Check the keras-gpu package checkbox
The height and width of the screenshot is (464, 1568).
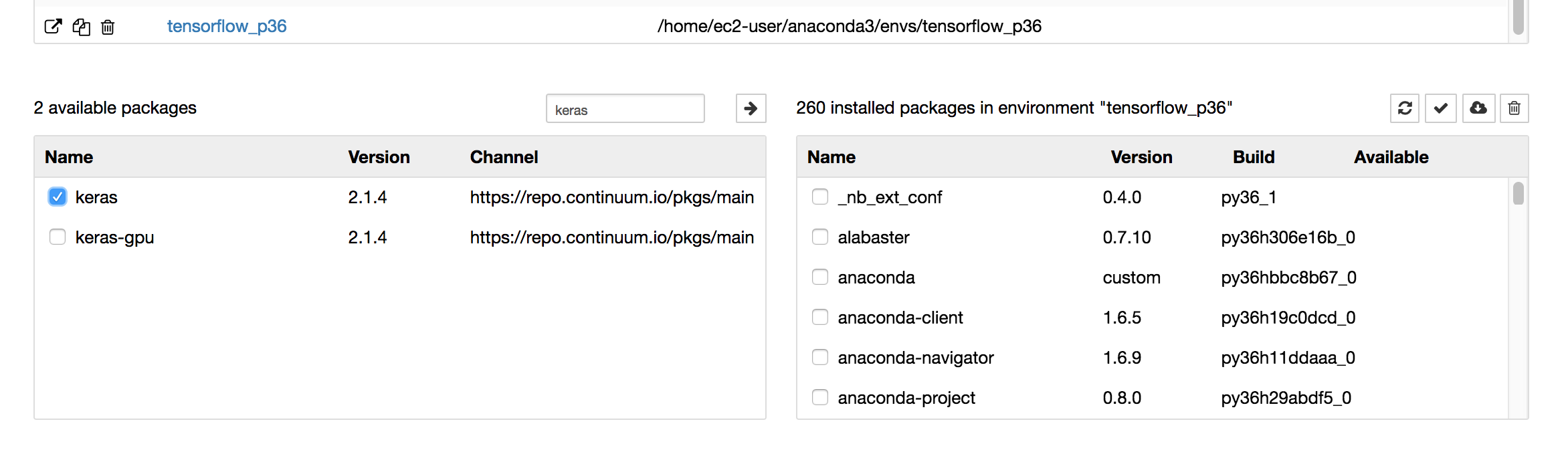(57, 236)
